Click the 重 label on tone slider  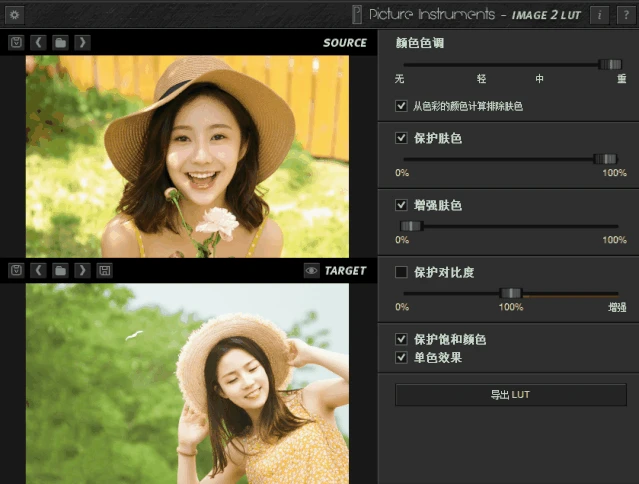coord(621,78)
